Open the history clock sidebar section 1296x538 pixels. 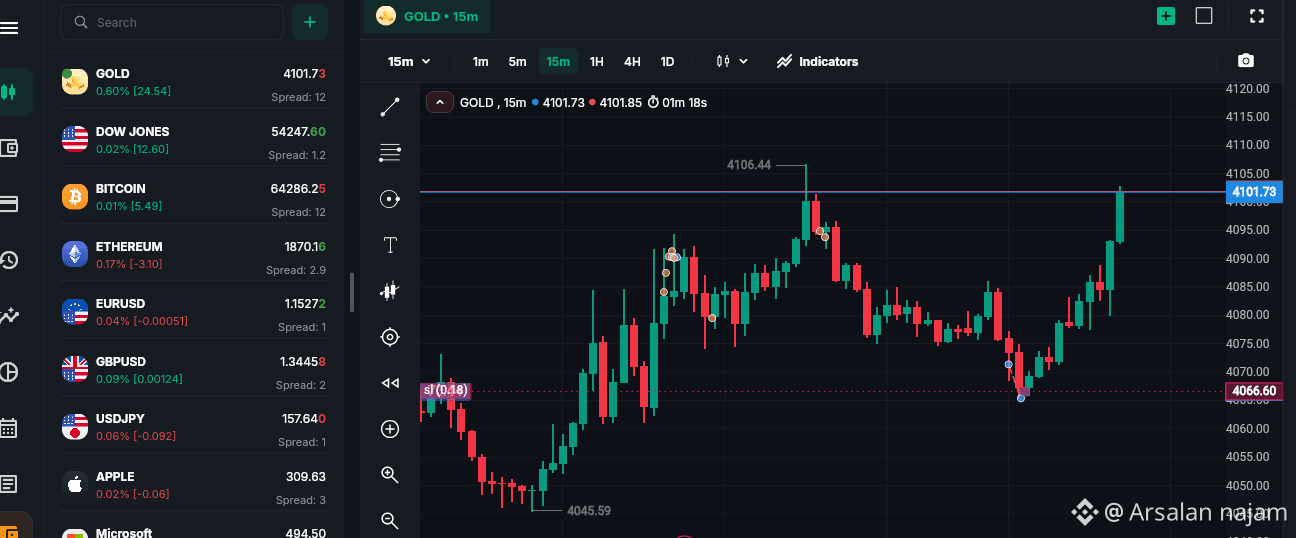point(9,260)
